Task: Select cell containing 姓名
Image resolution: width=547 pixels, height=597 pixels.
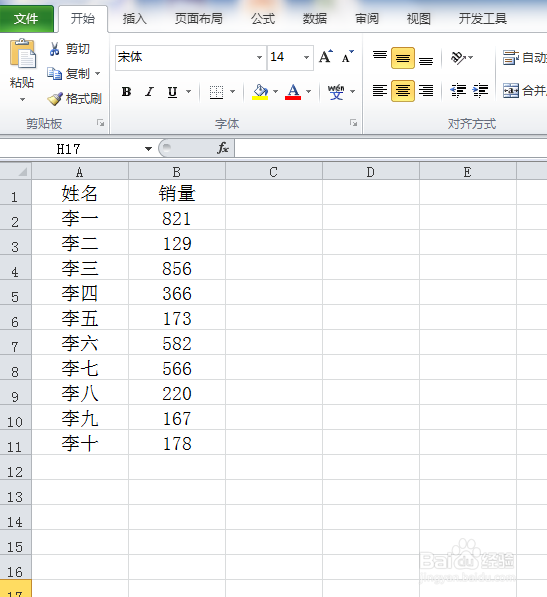Action: click(x=80, y=193)
